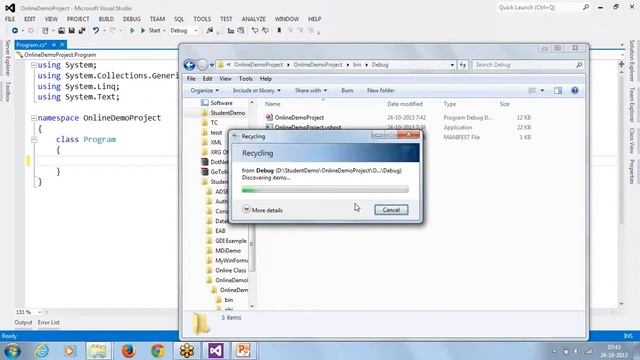Select the Program.cs editor tab
Image resolution: width=640 pixels, height=360 pixels.
tap(32, 45)
